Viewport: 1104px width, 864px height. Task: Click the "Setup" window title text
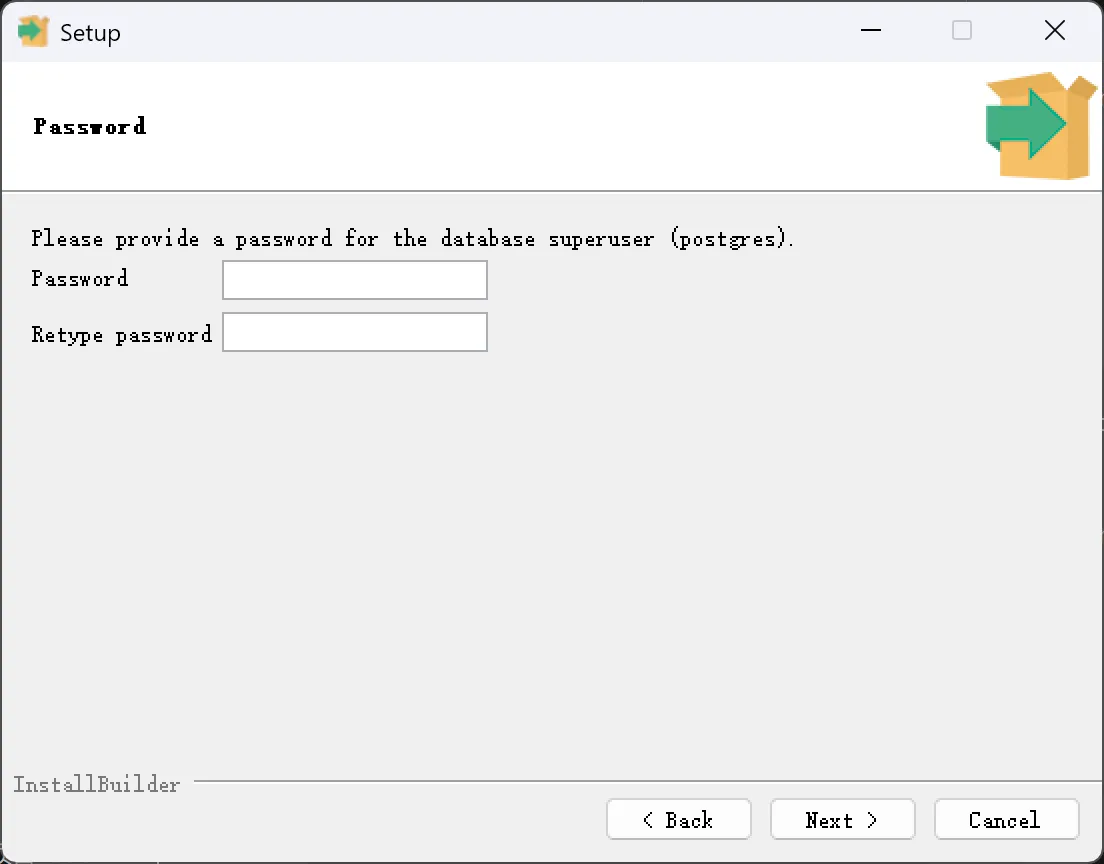click(90, 32)
